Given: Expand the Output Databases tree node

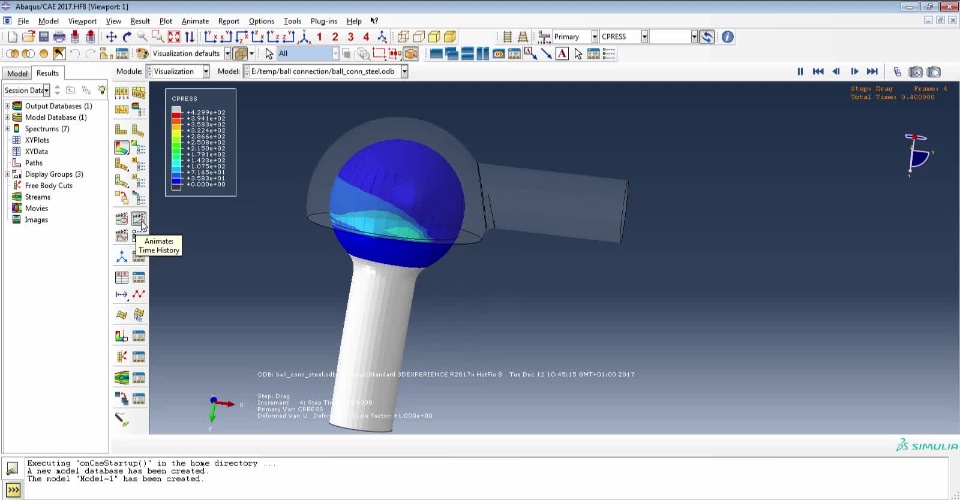Looking at the screenshot, I should click(x=7, y=106).
